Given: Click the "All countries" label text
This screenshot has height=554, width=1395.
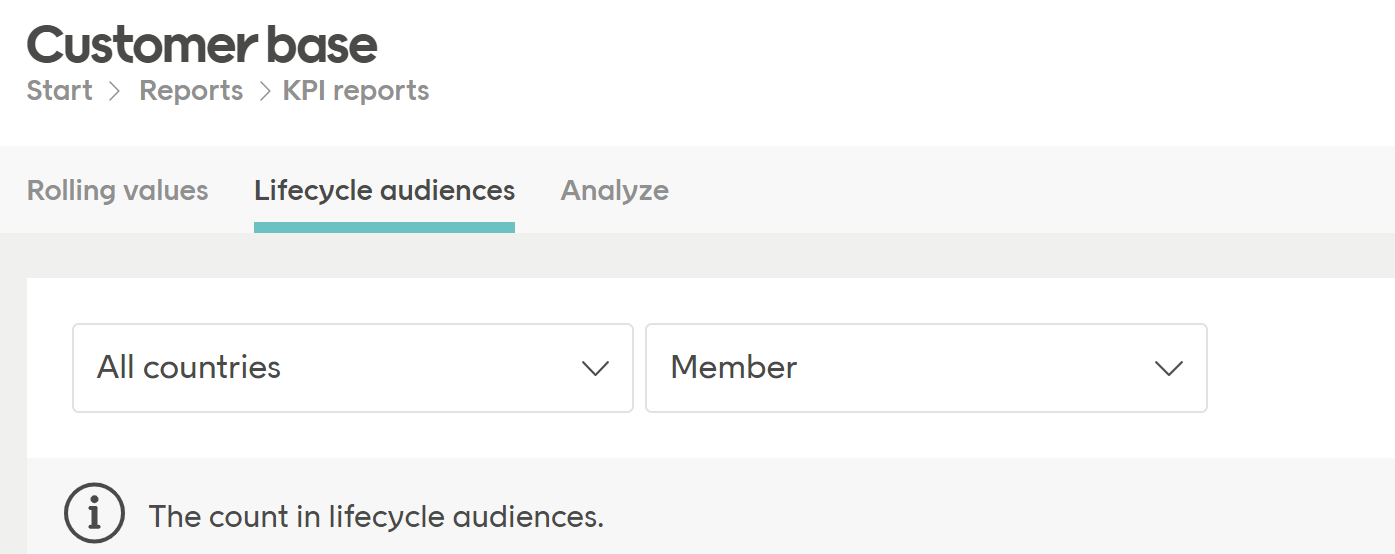Looking at the screenshot, I should 188,368.
